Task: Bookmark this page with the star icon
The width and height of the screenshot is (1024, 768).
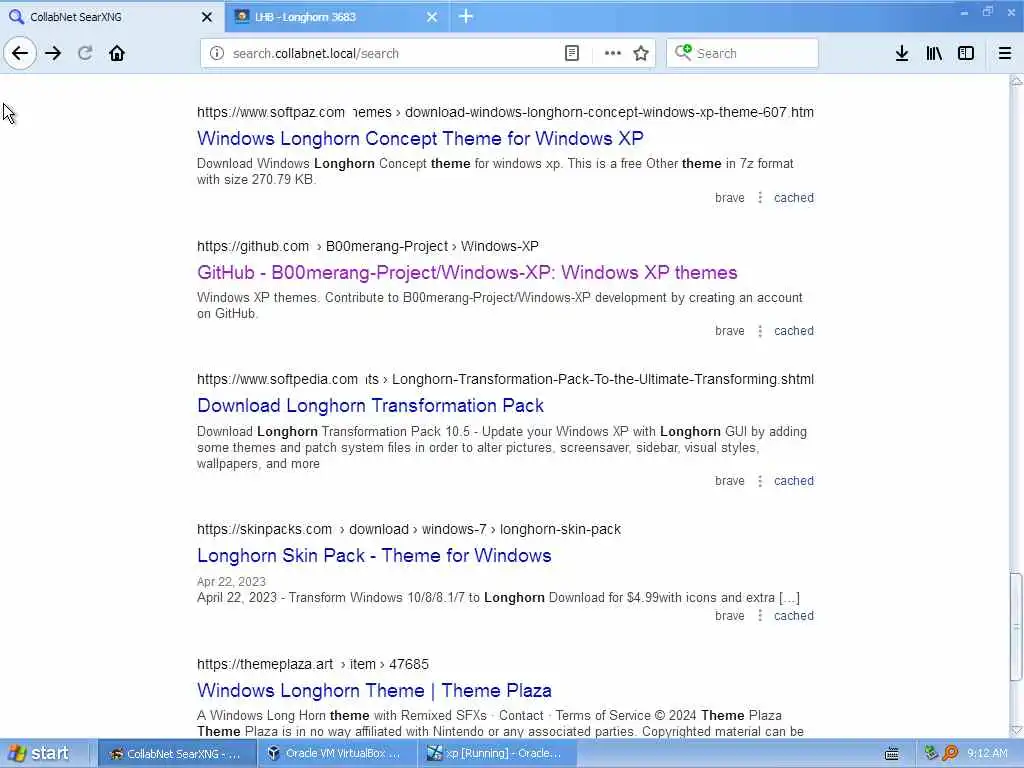Action: click(x=641, y=53)
